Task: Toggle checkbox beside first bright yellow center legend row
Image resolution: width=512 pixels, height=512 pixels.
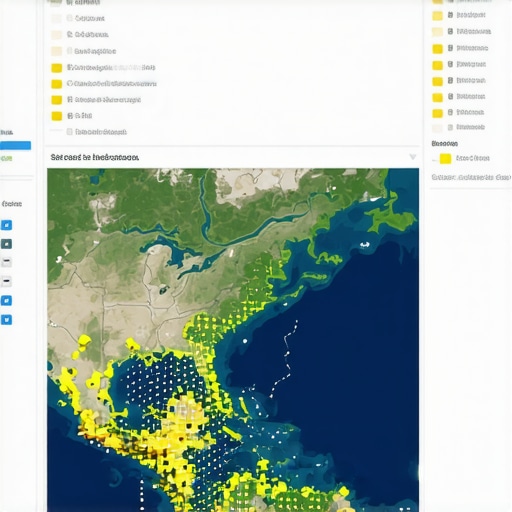Action: point(69,67)
